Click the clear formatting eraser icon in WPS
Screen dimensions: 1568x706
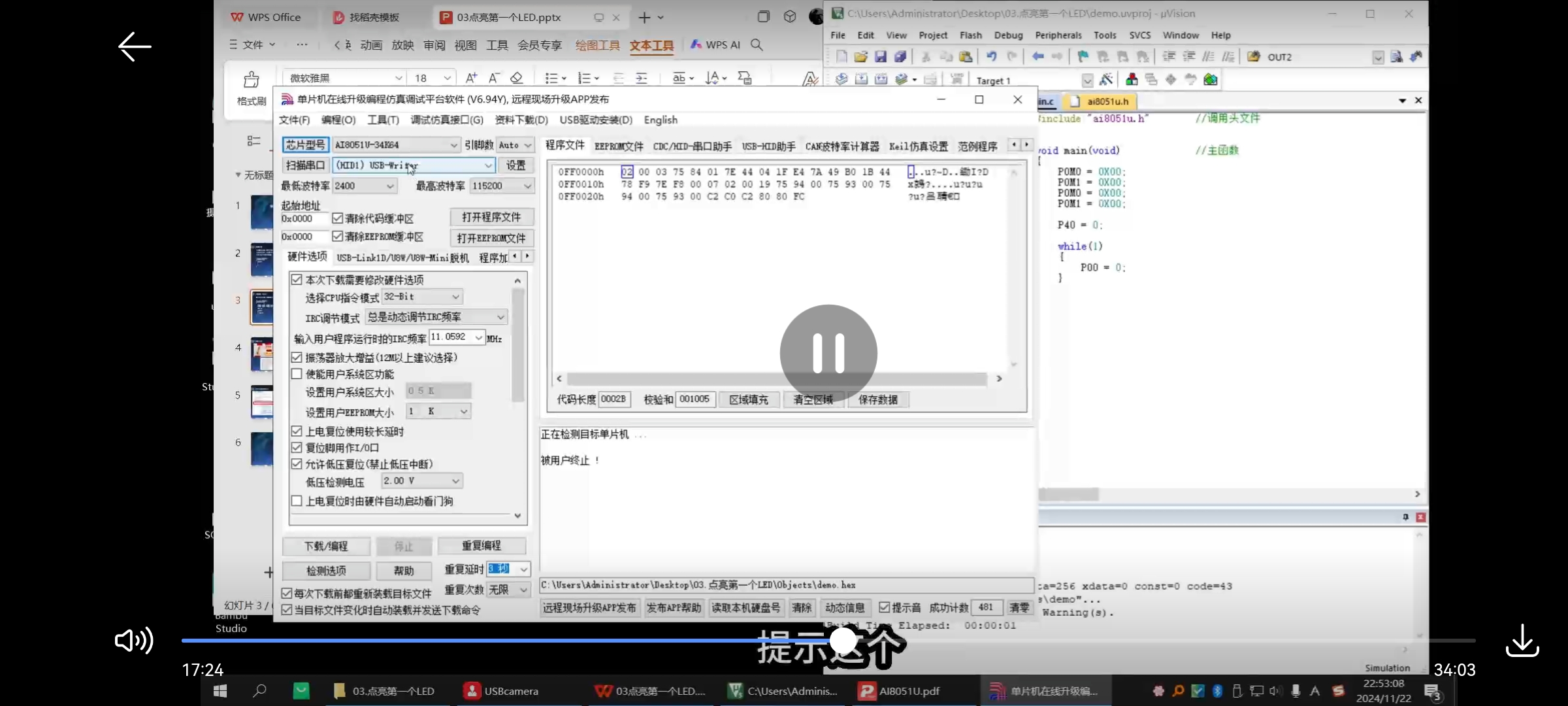(x=516, y=78)
